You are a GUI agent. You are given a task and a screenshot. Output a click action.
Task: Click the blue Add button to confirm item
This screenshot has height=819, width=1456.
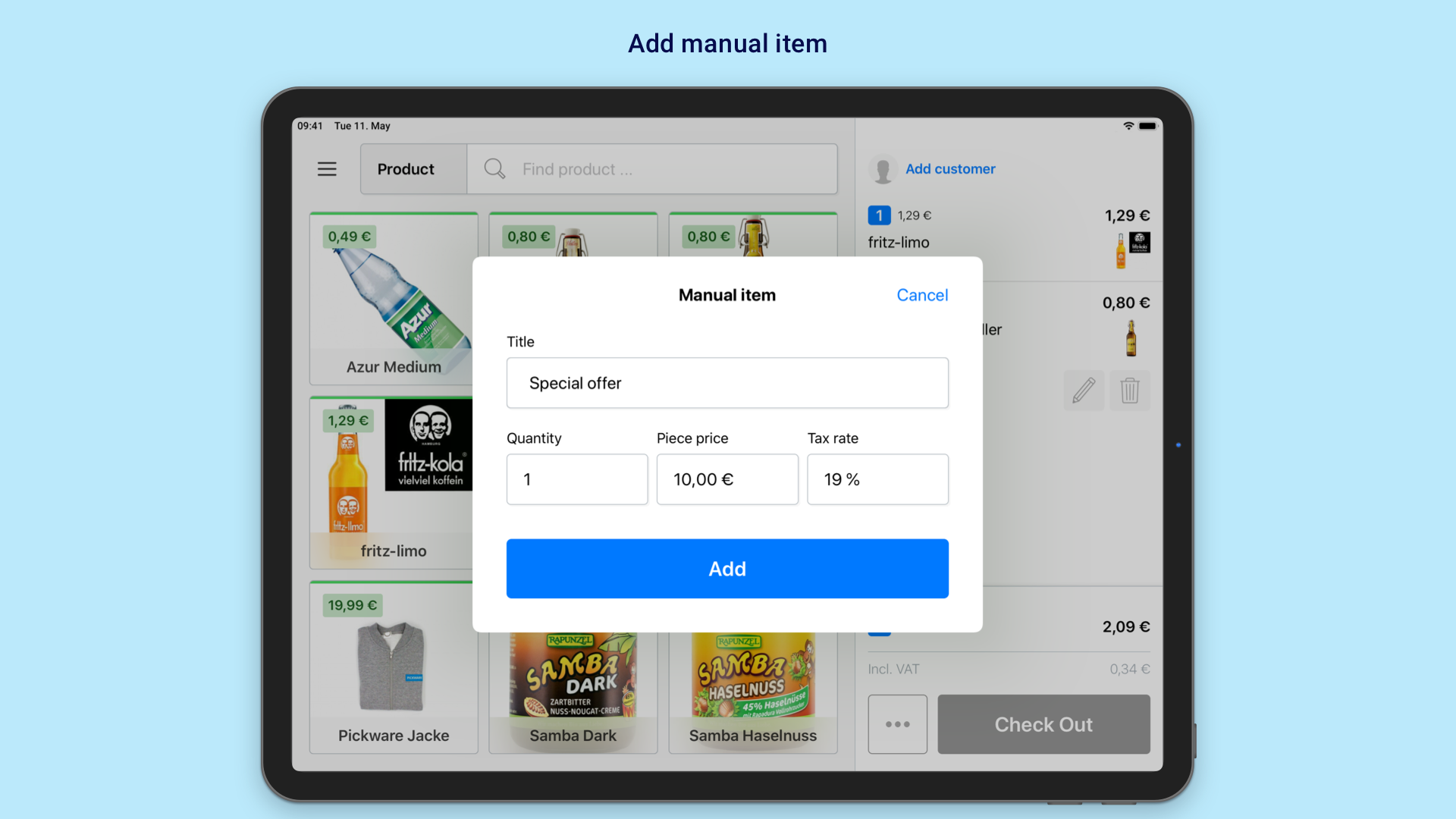[x=728, y=568]
